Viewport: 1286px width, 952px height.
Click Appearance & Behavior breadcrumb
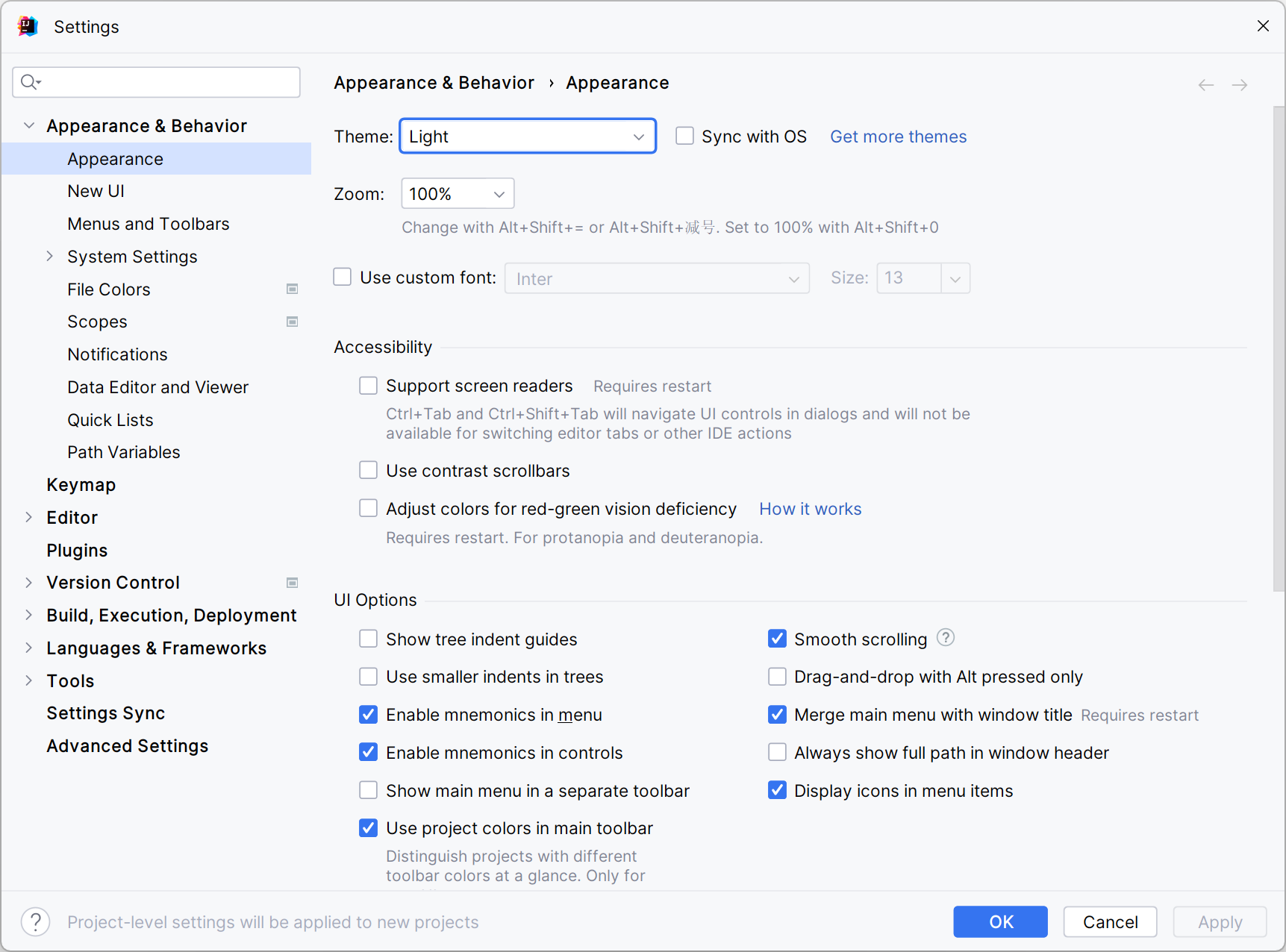coord(434,83)
